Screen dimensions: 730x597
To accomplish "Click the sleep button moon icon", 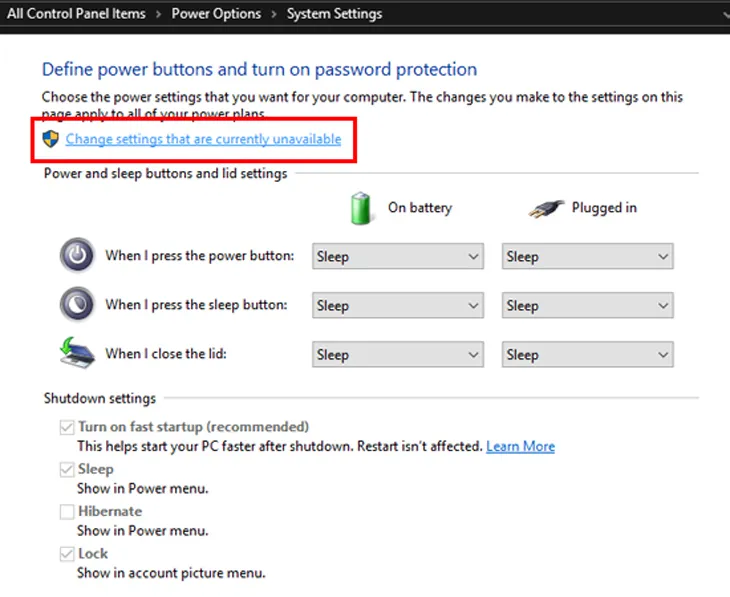I will point(77,304).
